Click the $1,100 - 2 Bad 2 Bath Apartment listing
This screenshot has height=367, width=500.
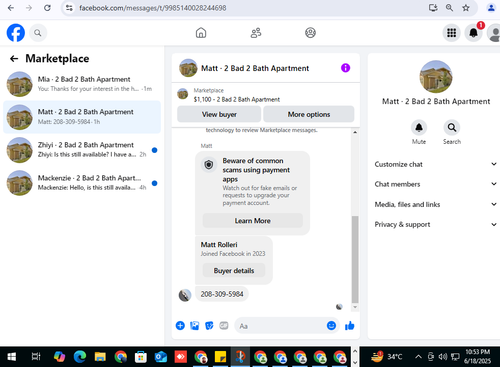coord(237,99)
